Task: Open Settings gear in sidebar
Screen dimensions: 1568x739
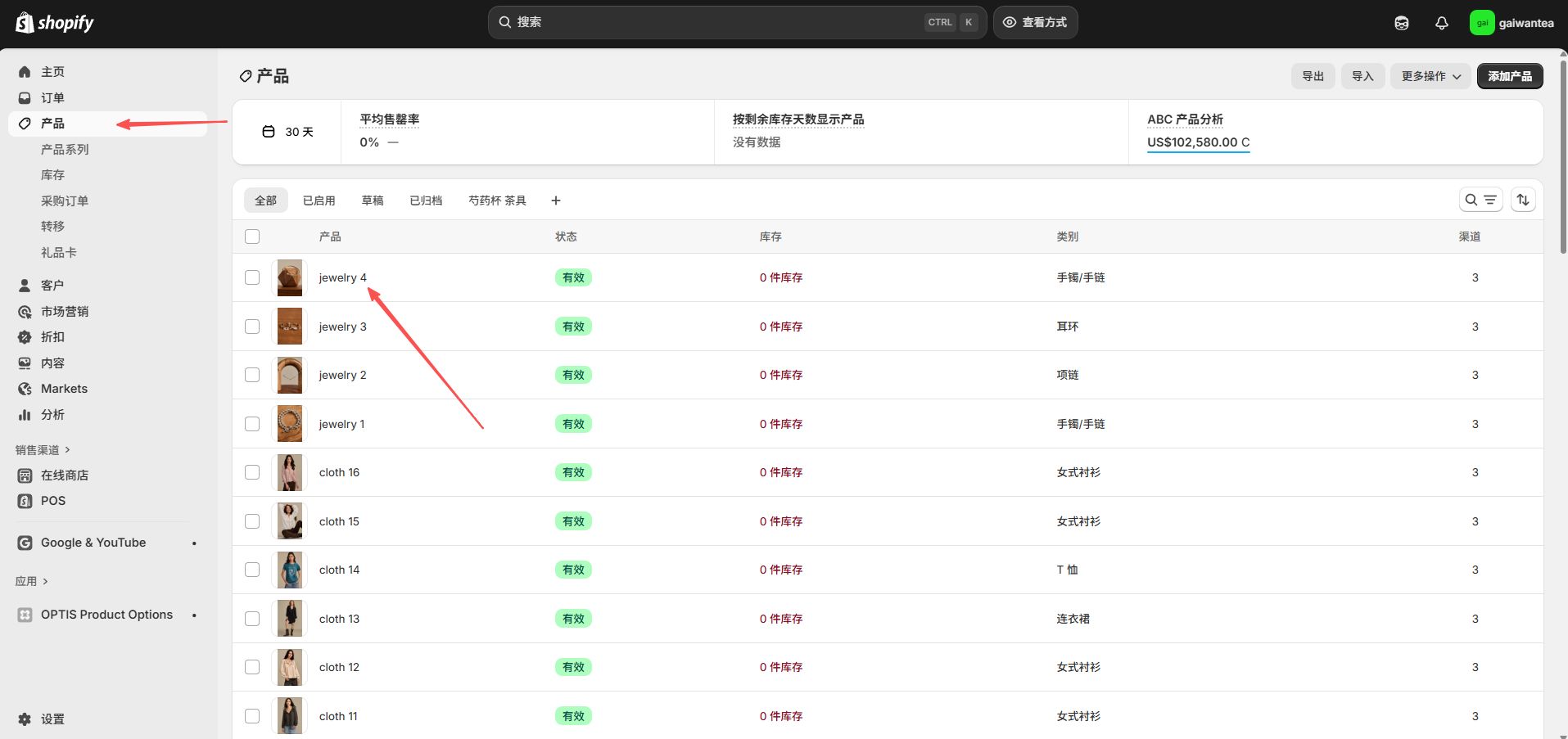Action: tap(25, 719)
